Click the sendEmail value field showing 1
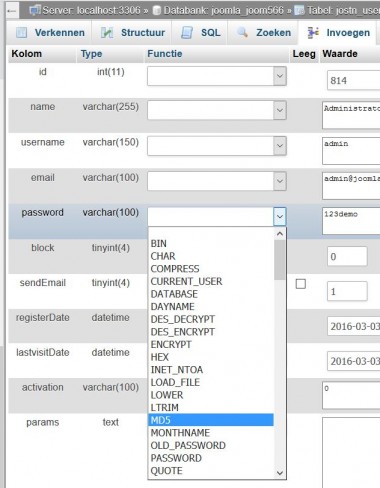The height and width of the screenshot is (488, 380). (x=347, y=291)
